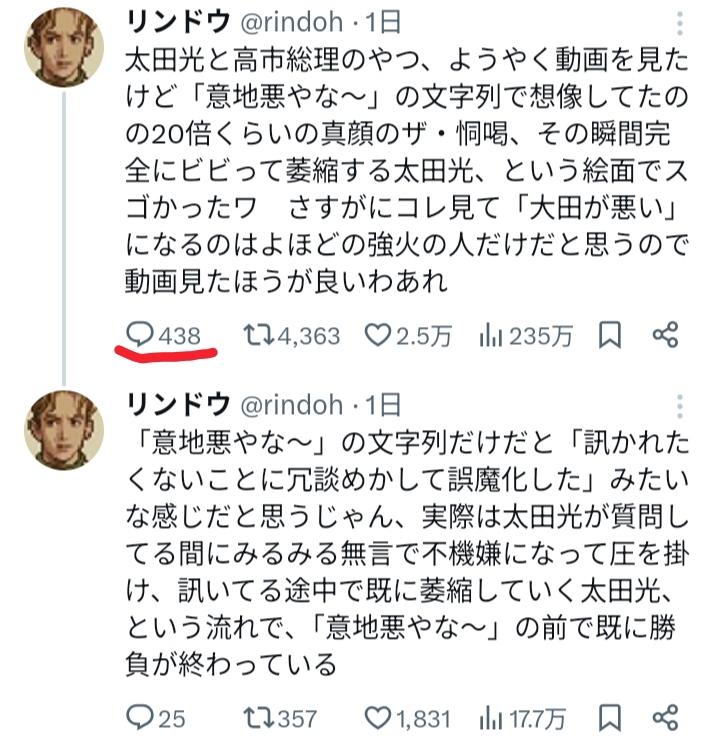Bookmark the second tweet
This screenshot has height=750, width=720.
pyautogui.click(x=609, y=717)
